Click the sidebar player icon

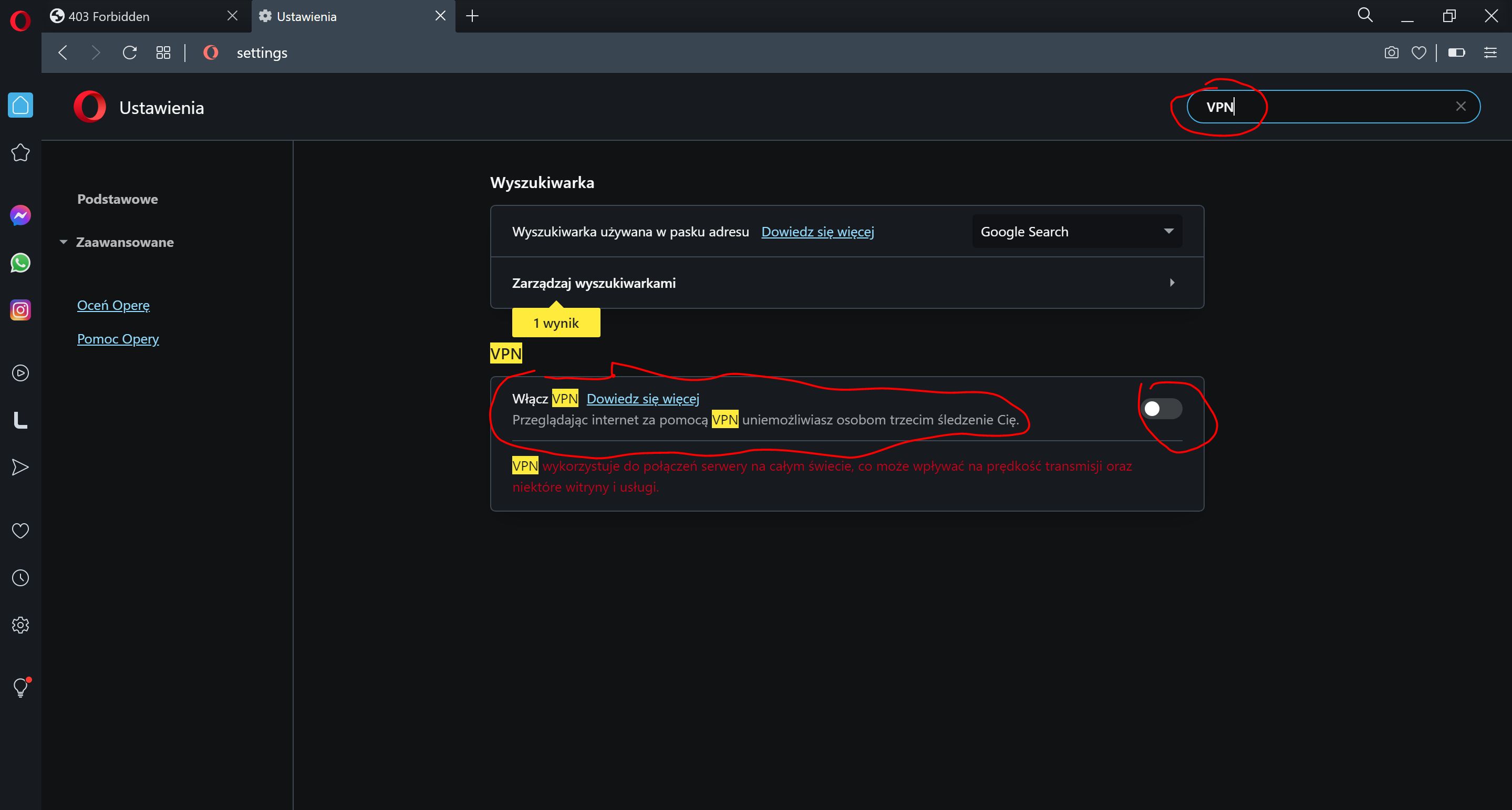(20, 373)
